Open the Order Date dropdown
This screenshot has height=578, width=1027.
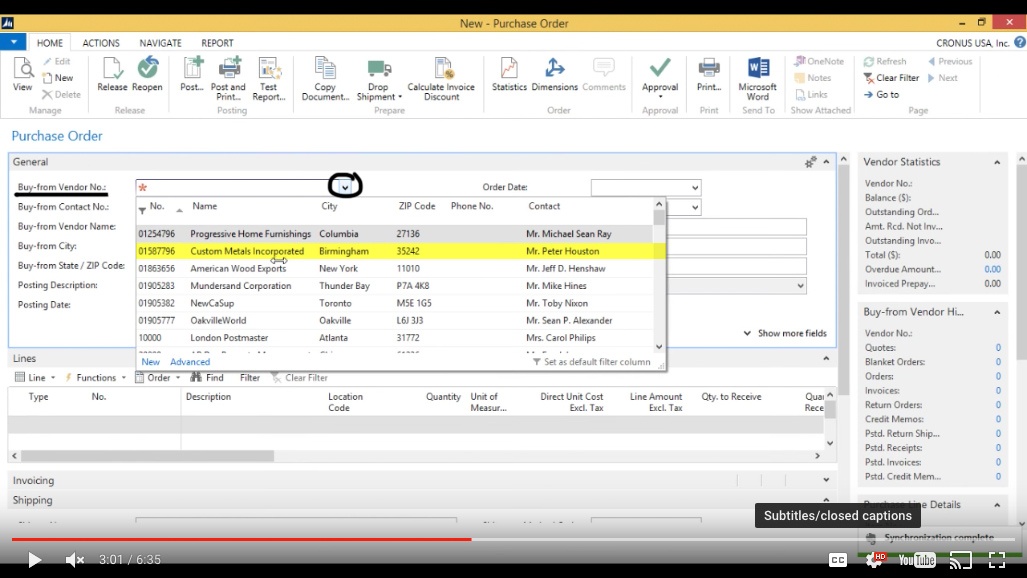[693, 187]
